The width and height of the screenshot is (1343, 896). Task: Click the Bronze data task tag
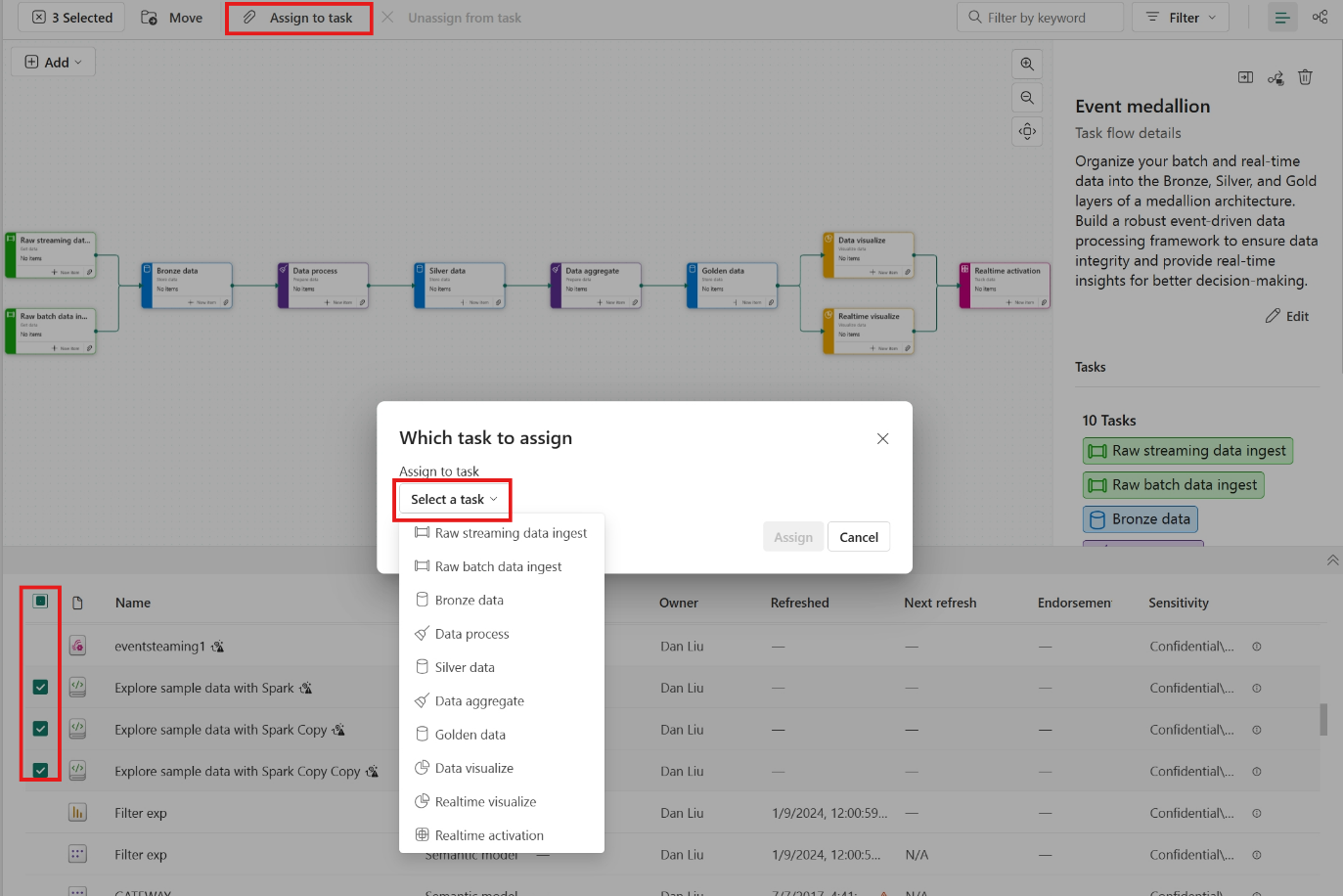pos(1141,519)
